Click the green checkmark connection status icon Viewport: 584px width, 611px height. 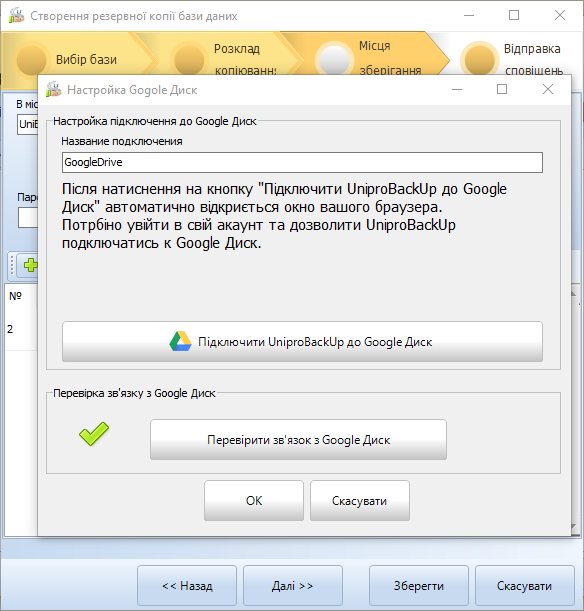[94, 434]
